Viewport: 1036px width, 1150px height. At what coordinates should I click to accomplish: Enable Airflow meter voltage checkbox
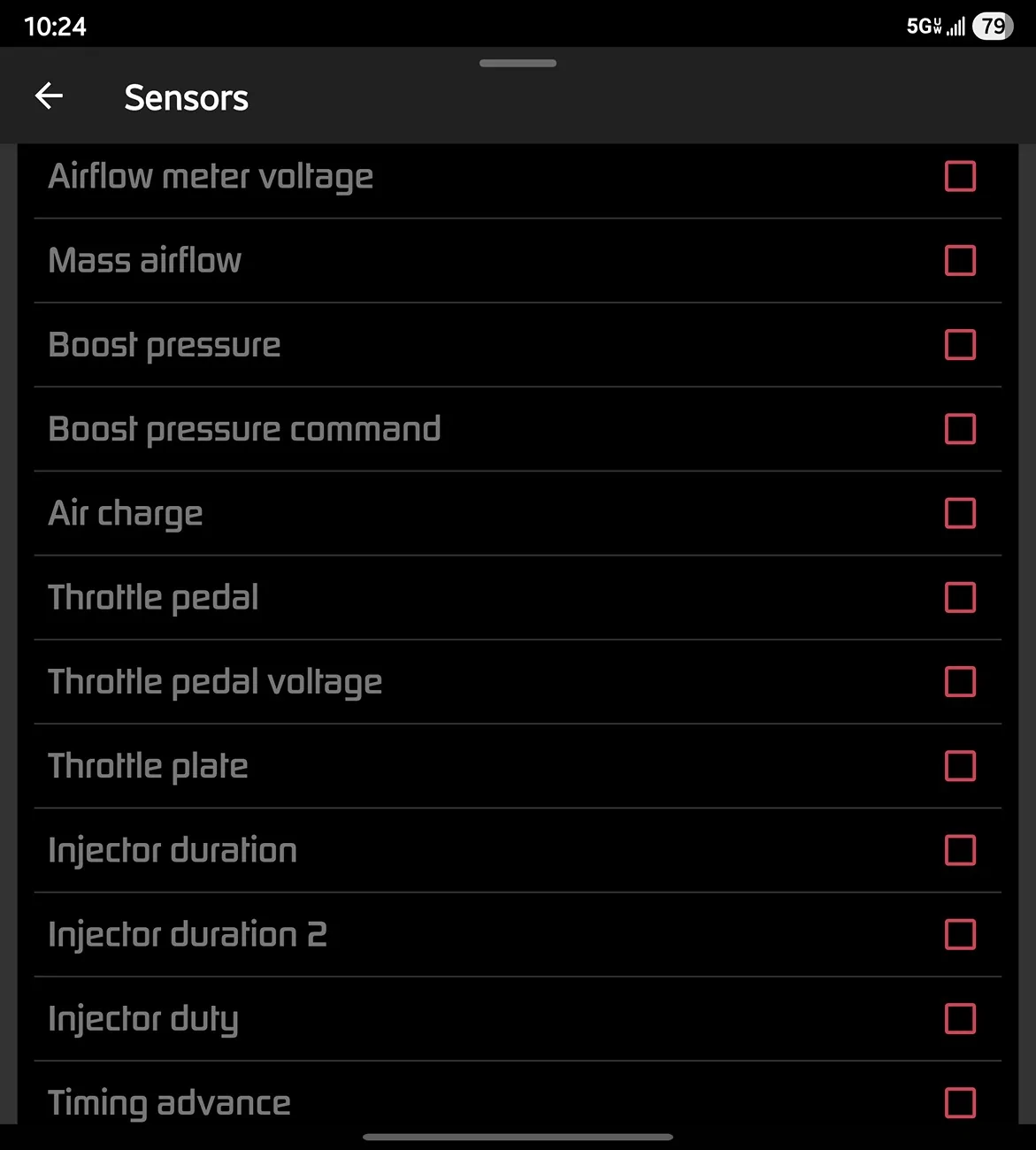tap(960, 176)
